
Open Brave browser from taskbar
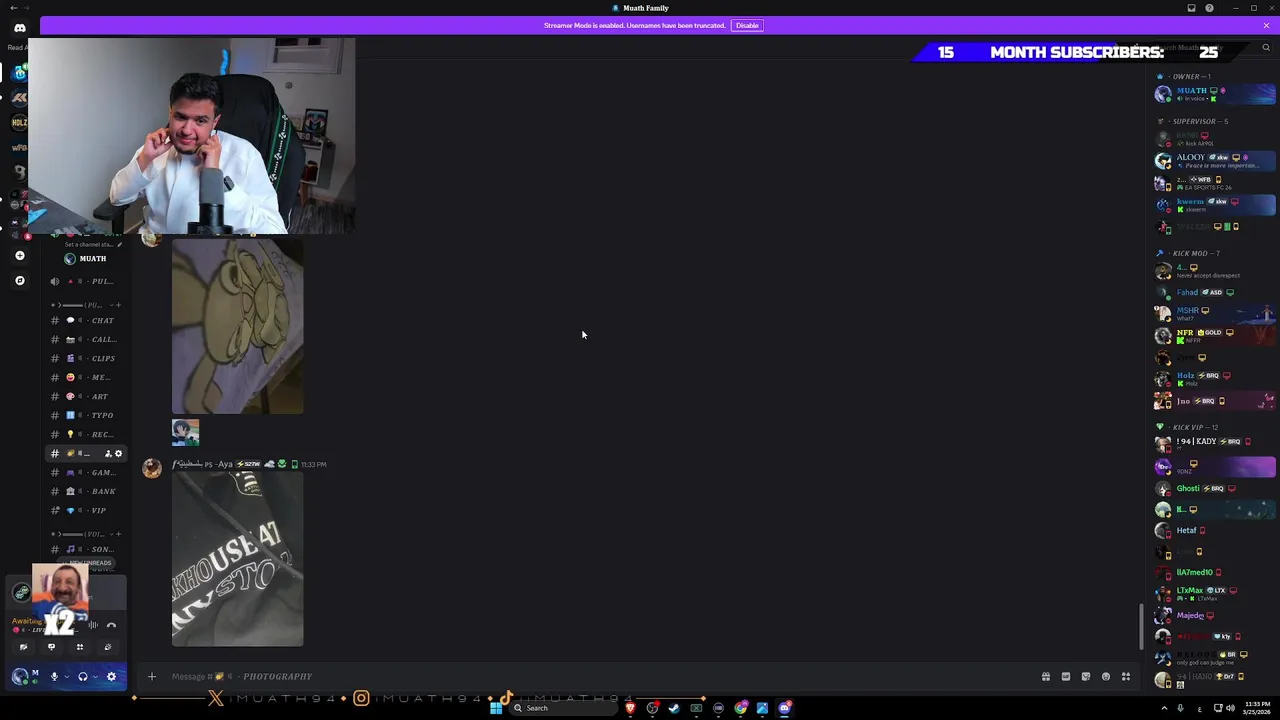[630, 708]
